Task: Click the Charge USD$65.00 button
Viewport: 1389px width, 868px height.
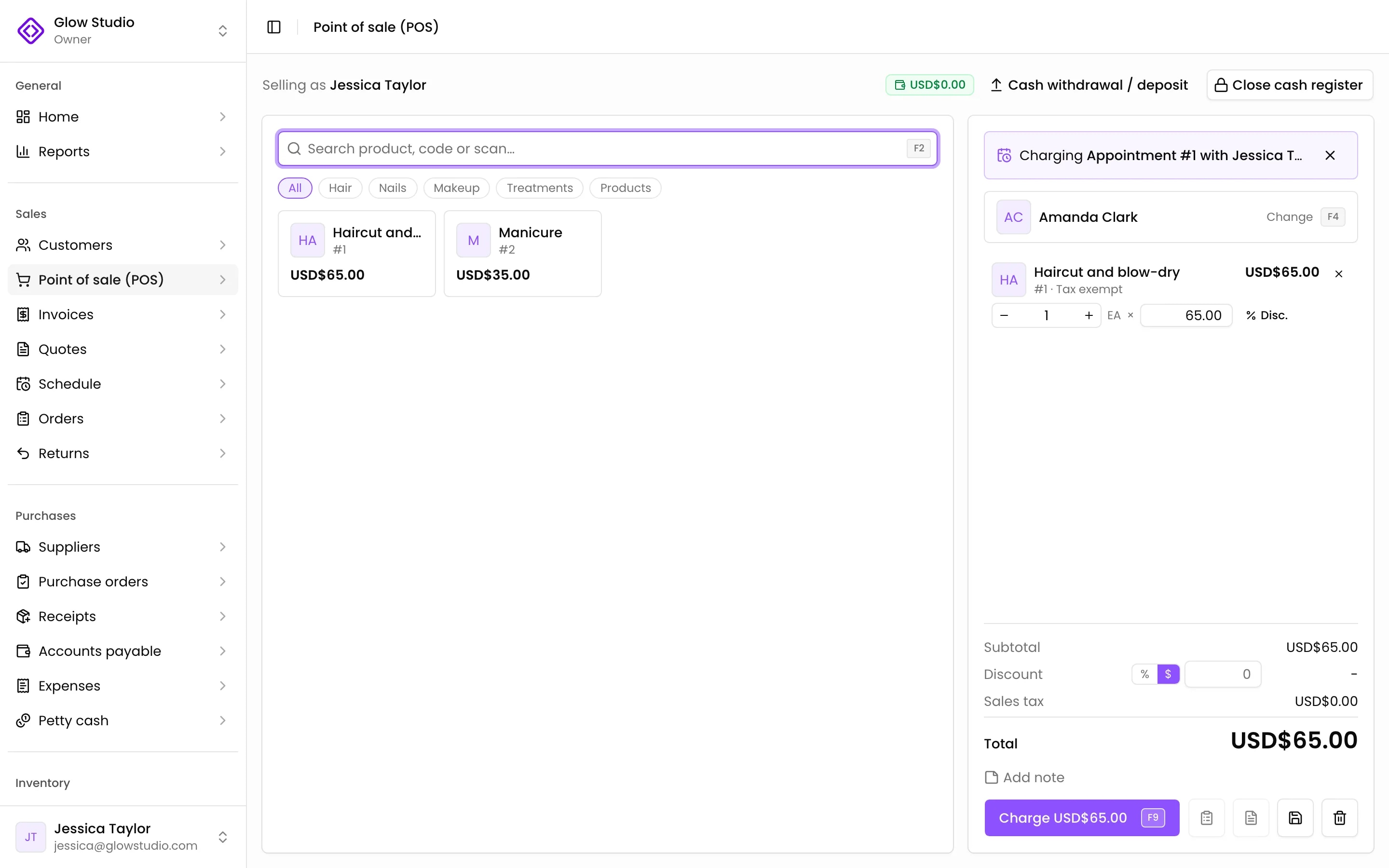Action: 1082,817
